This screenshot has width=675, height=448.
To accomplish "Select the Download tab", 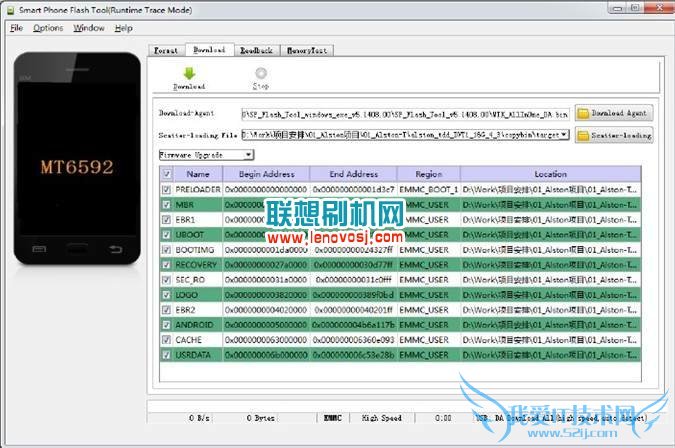I will point(210,50).
